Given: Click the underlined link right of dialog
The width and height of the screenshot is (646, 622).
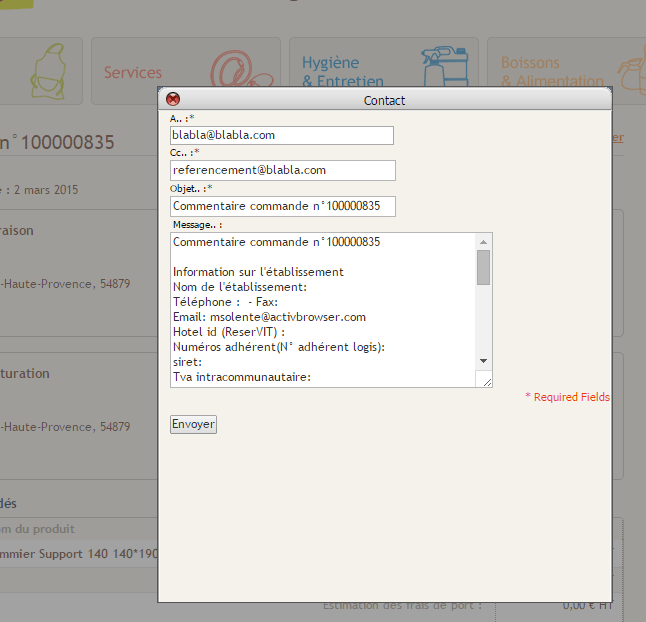Looking at the screenshot, I should coord(618,138).
